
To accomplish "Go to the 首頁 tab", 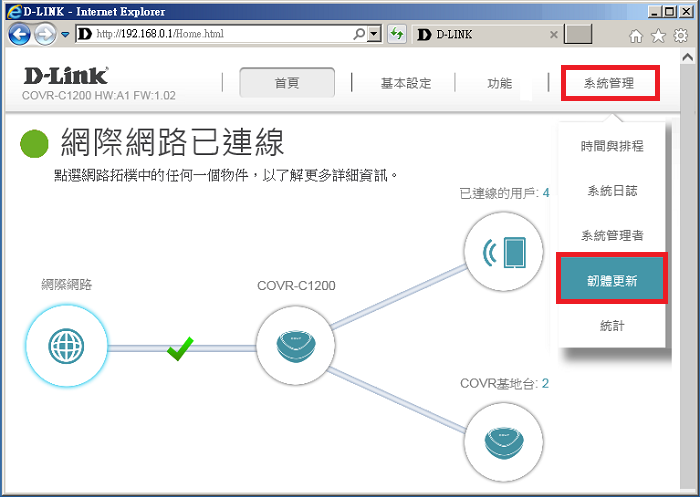I will [x=287, y=83].
